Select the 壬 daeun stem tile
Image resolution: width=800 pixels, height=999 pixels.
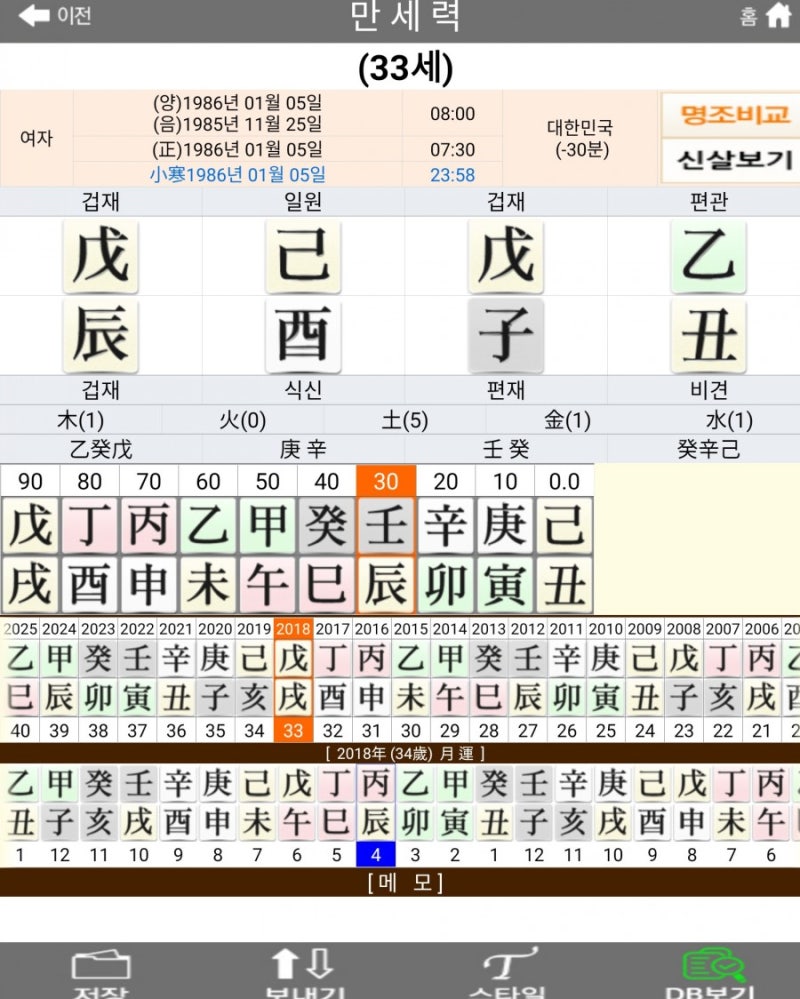(x=386, y=526)
